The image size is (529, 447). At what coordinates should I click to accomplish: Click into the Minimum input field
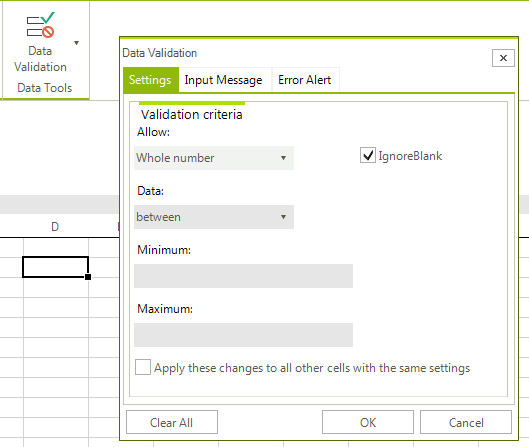pyautogui.click(x=243, y=276)
